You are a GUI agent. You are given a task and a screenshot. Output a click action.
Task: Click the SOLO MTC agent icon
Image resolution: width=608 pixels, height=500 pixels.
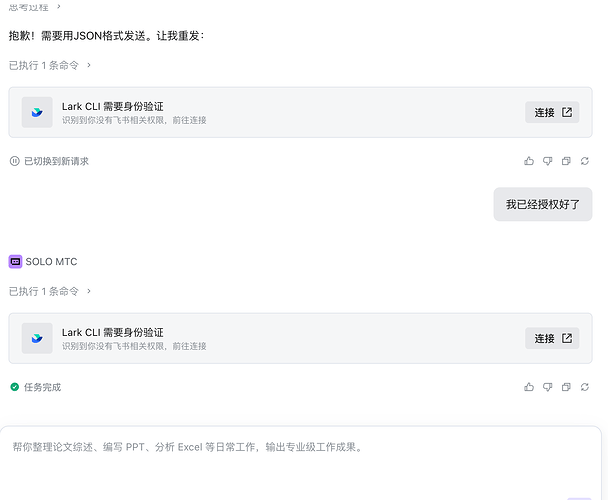click(x=15, y=262)
